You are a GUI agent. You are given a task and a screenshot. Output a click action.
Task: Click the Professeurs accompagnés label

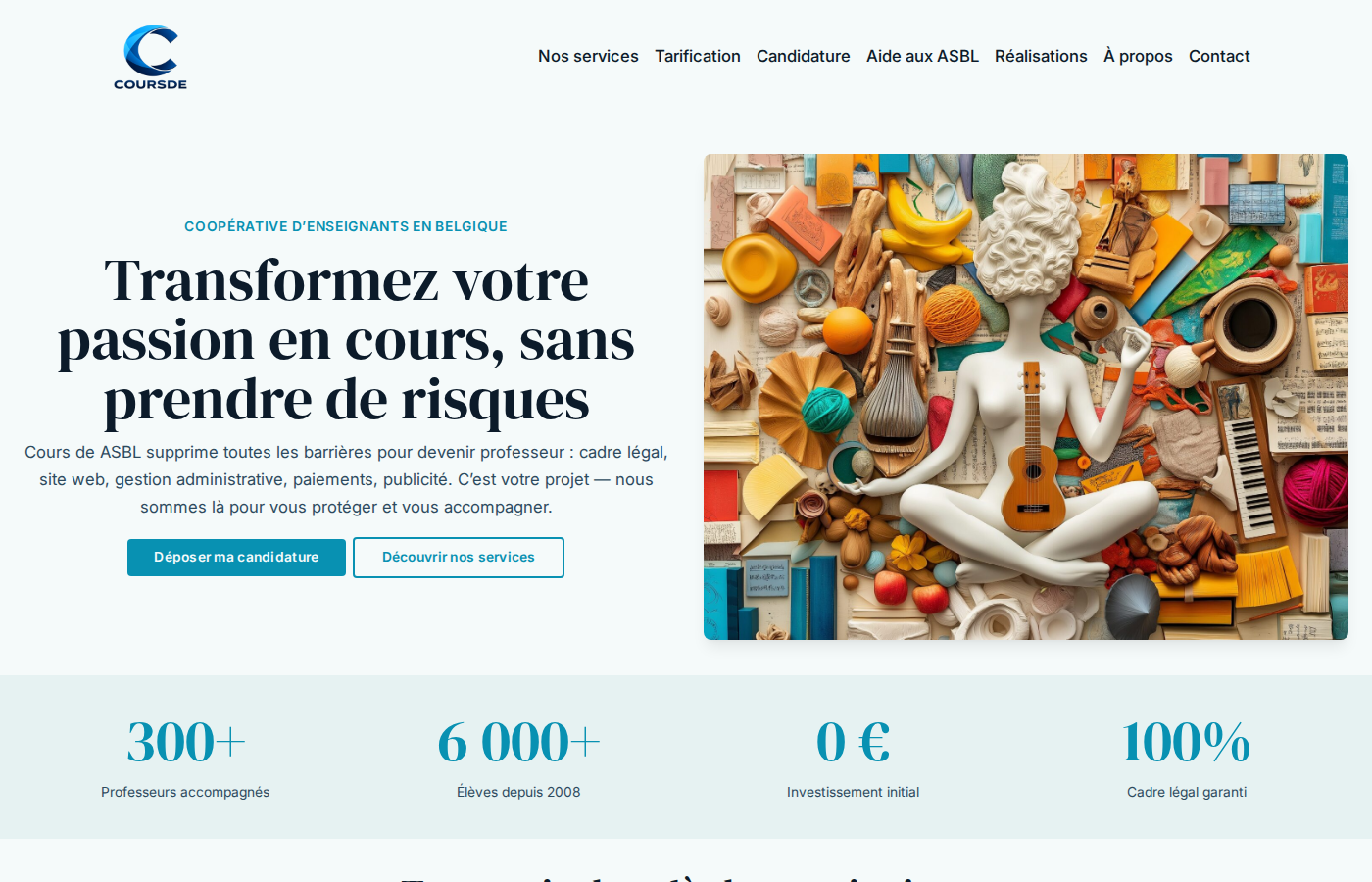(x=185, y=792)
